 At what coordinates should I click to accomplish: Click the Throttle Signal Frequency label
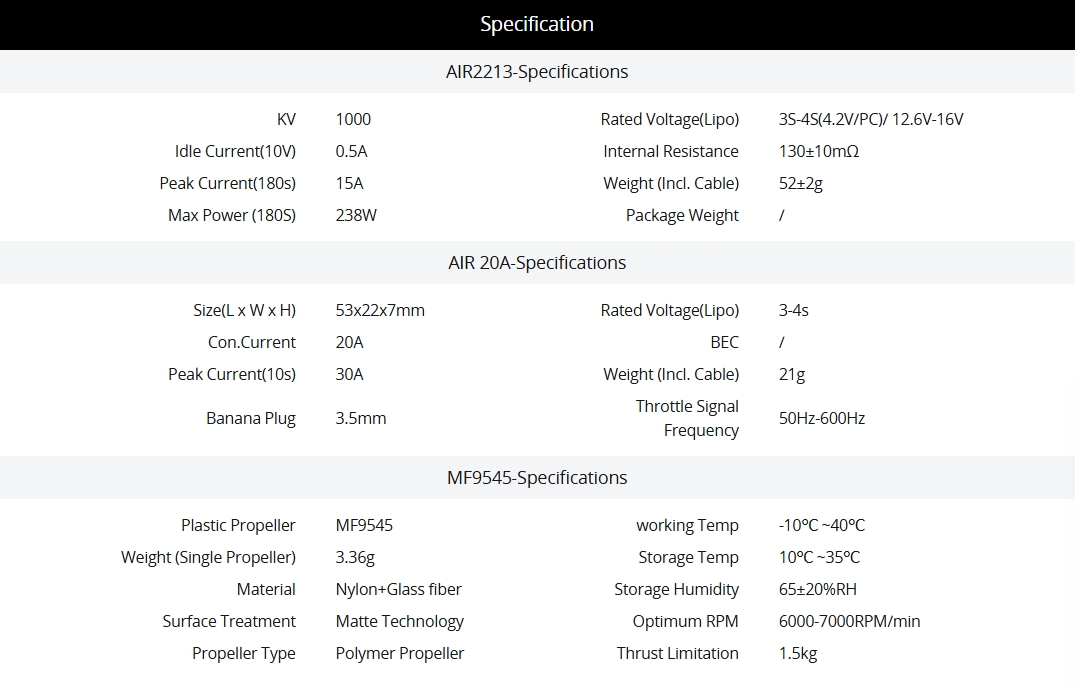coord(688,418)
